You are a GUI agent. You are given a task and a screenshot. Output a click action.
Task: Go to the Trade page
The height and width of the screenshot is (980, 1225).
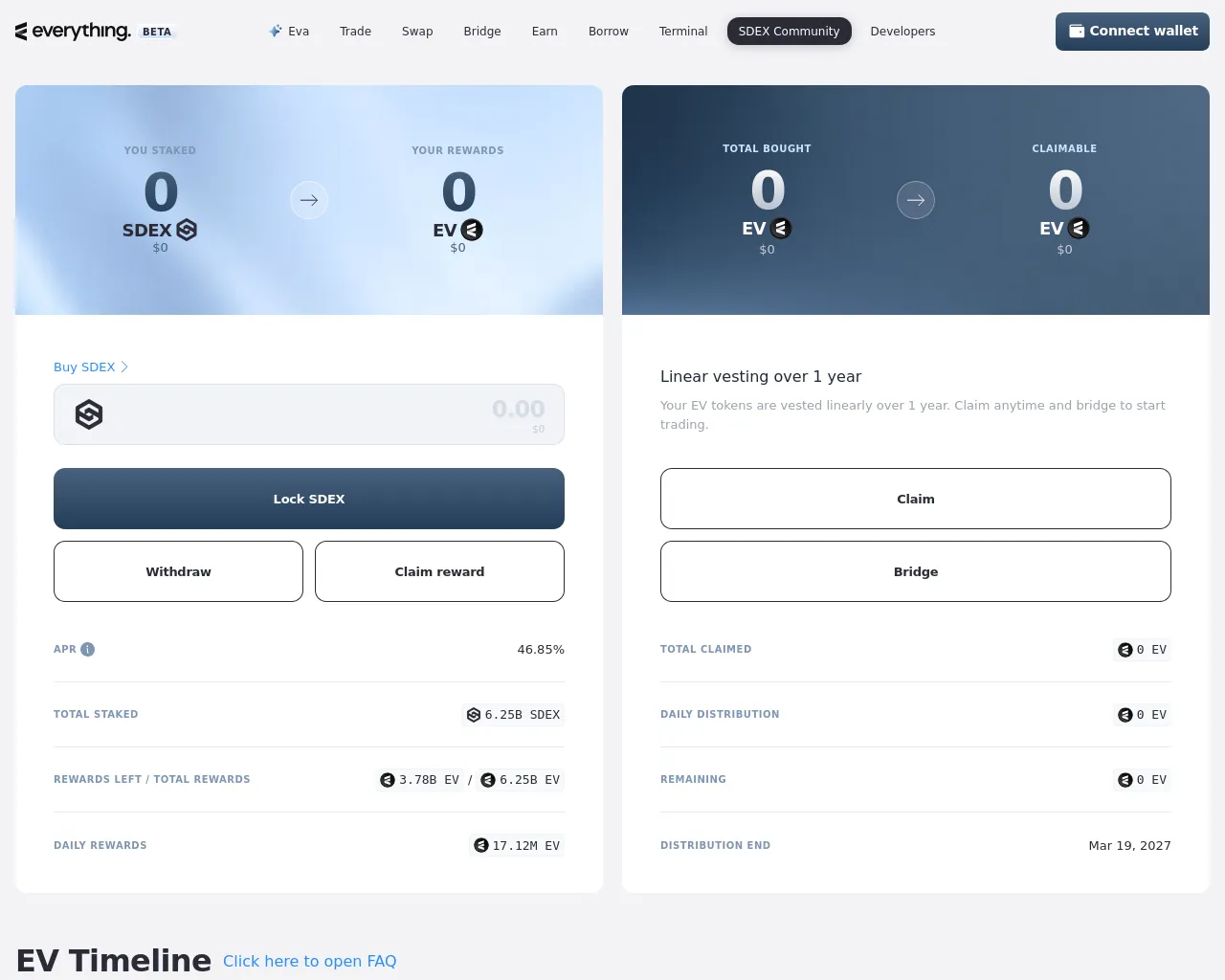[355, 31]
